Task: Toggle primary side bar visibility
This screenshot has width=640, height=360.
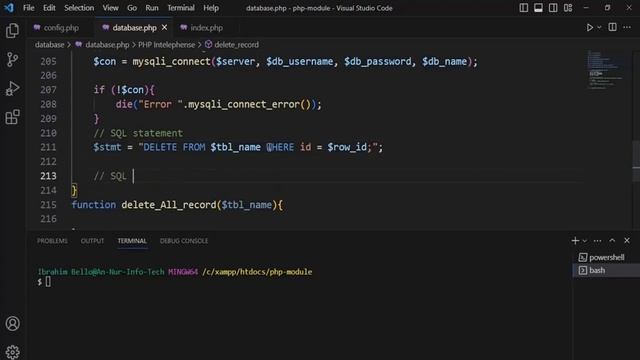Action: pyautogui.click(x=524, y=8)
